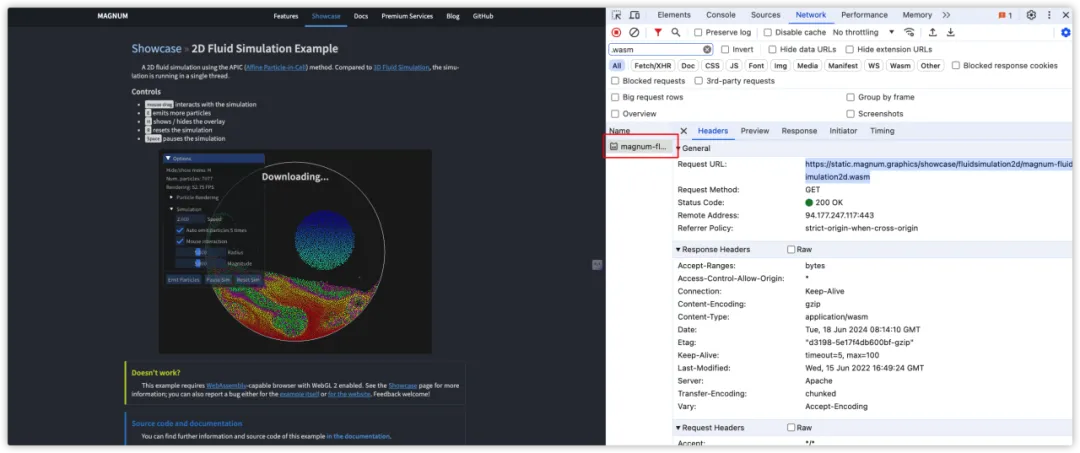Open the Preview tab of request
1080x453 pixels.
(x=755, y=131)
